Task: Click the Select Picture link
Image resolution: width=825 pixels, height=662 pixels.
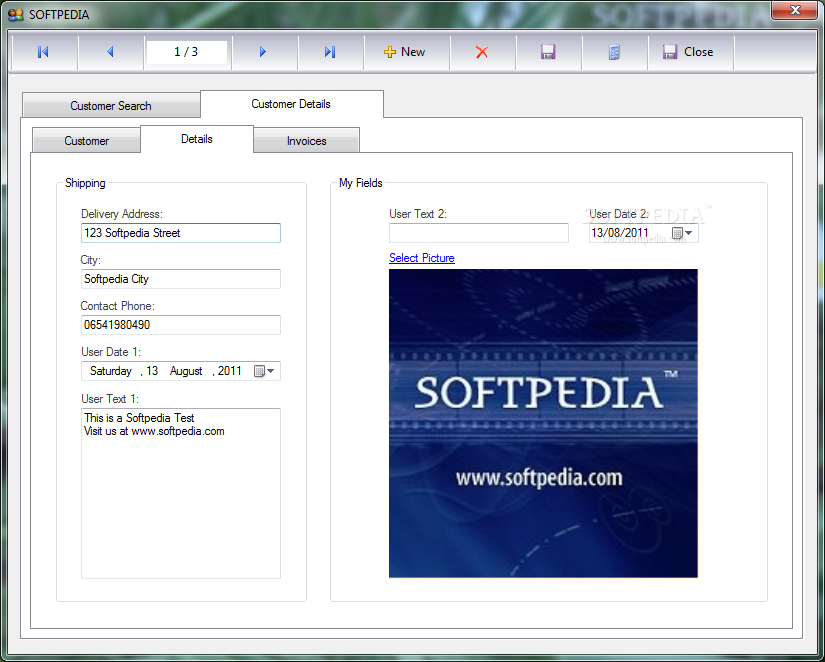Action: point(421,258)
